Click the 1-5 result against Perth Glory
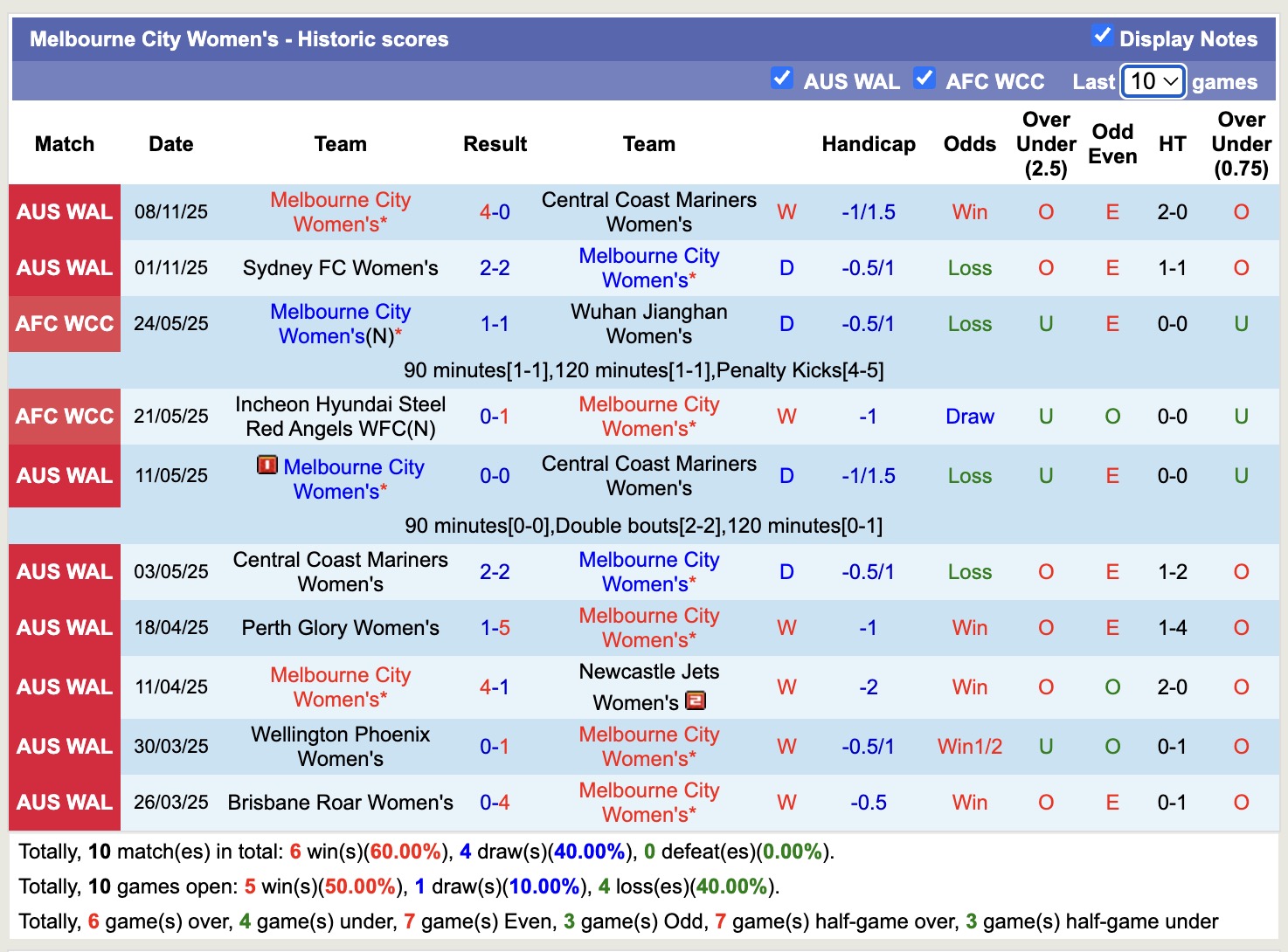This screenshot has width=1288, height=952. click(495, 628)
